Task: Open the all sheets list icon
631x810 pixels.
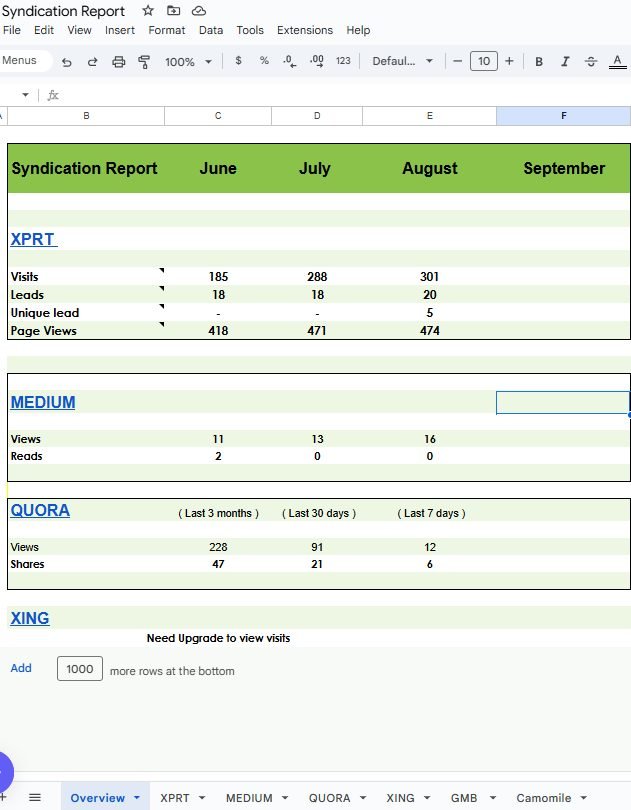Action: coord(35,798)
